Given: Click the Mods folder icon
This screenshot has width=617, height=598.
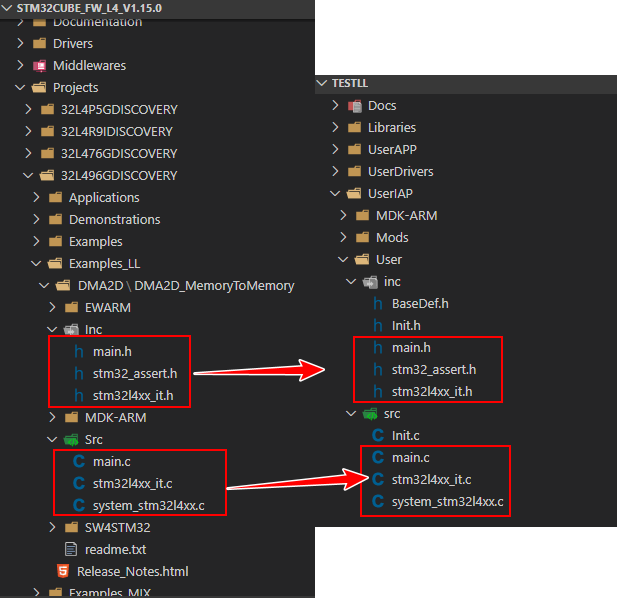Looking at the screenshot, I should [x=362, y=238].
